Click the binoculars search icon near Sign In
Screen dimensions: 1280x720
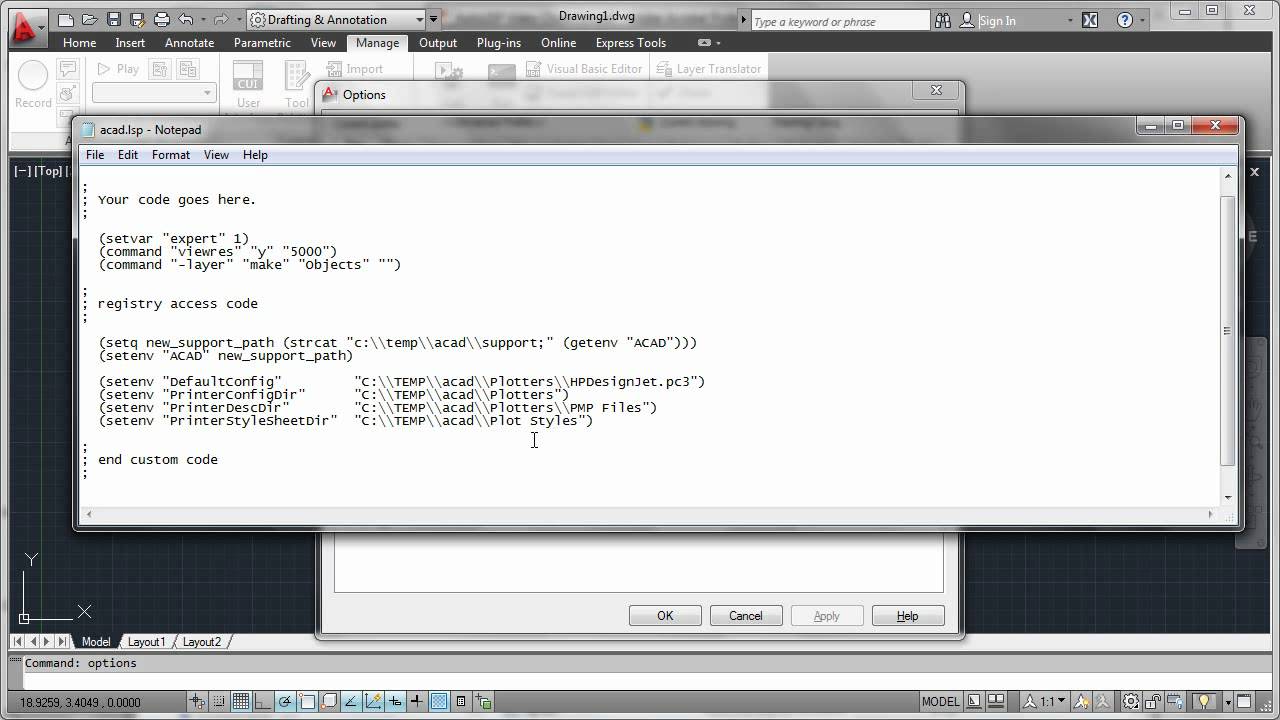[943, 20]
